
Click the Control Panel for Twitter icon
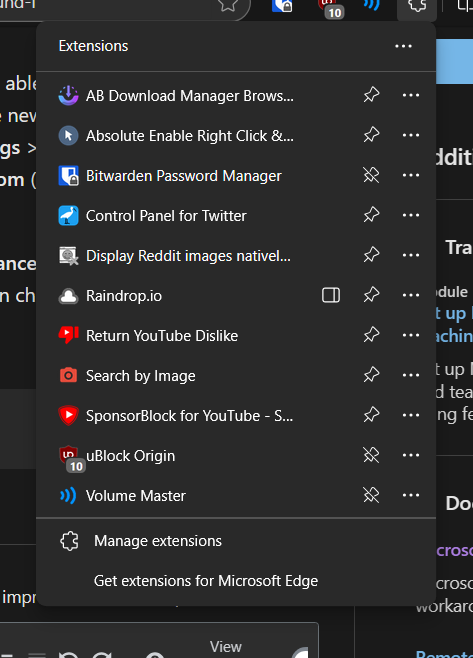tap(68, 216)
